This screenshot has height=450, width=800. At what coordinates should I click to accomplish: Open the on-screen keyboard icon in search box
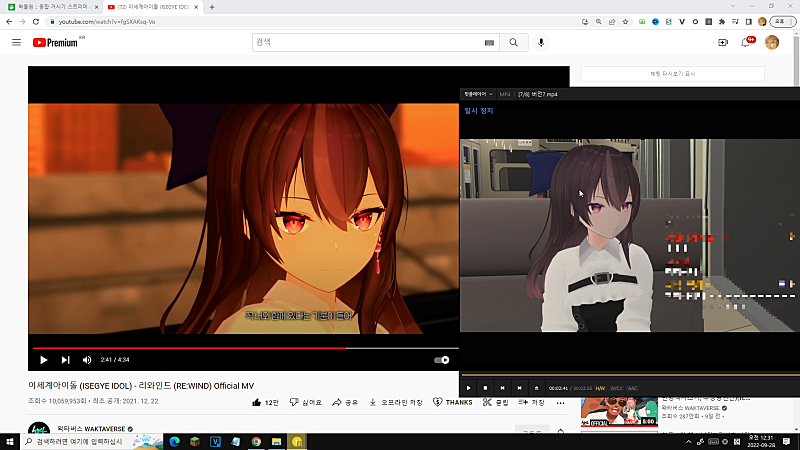(x=489, y=43)
